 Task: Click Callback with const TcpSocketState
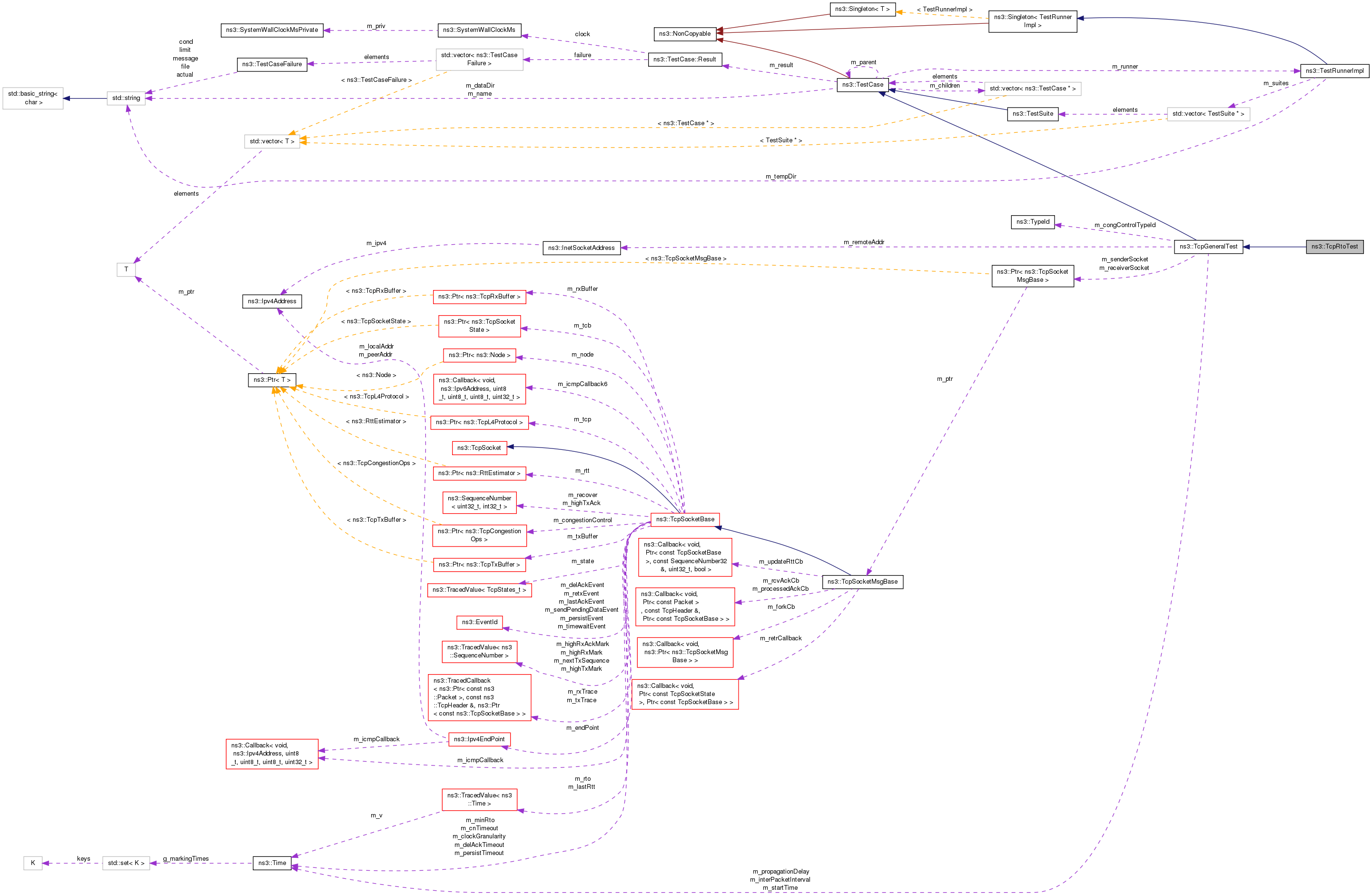(685, 694)
